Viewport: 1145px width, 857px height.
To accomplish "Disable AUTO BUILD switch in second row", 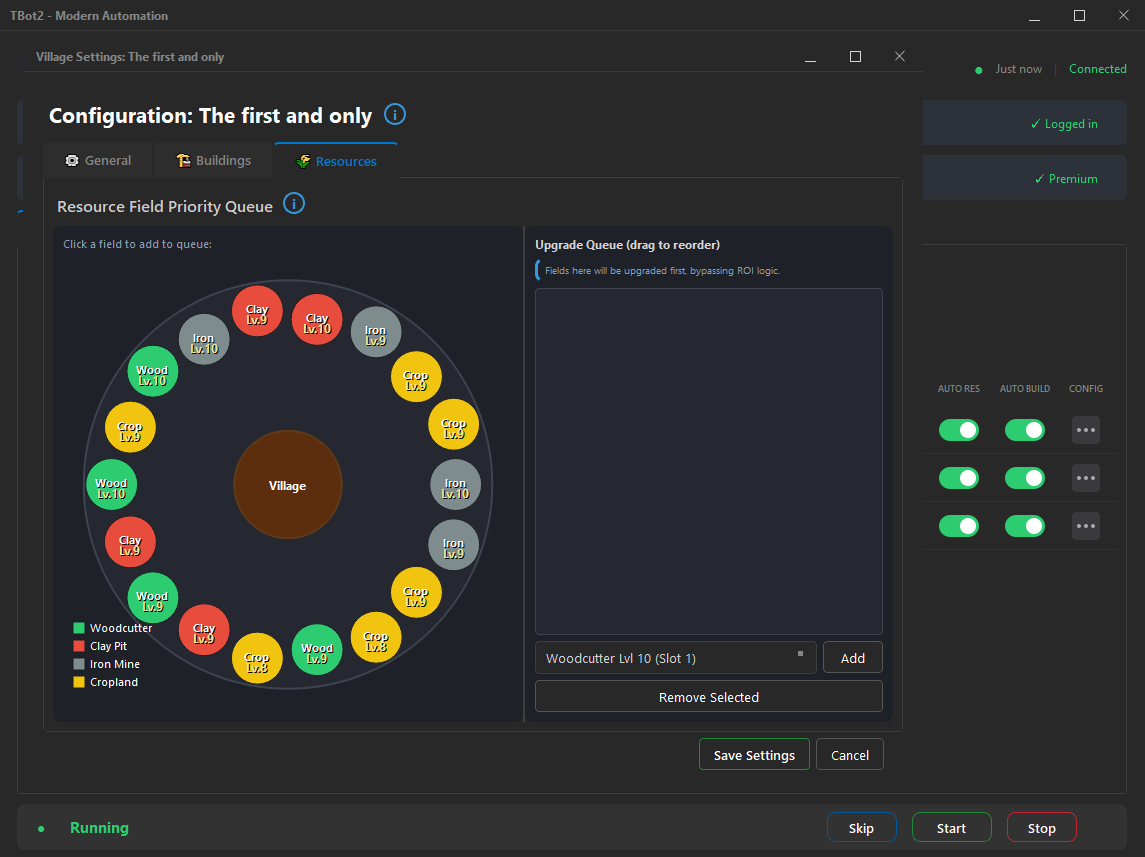I will click(x=1024, y=478).
